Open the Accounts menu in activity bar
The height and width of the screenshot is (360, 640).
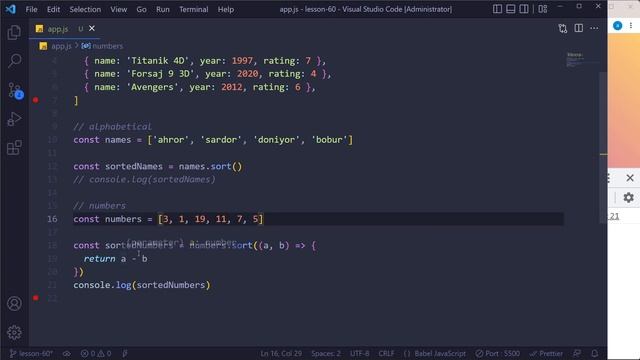click(x=14, y=304)
